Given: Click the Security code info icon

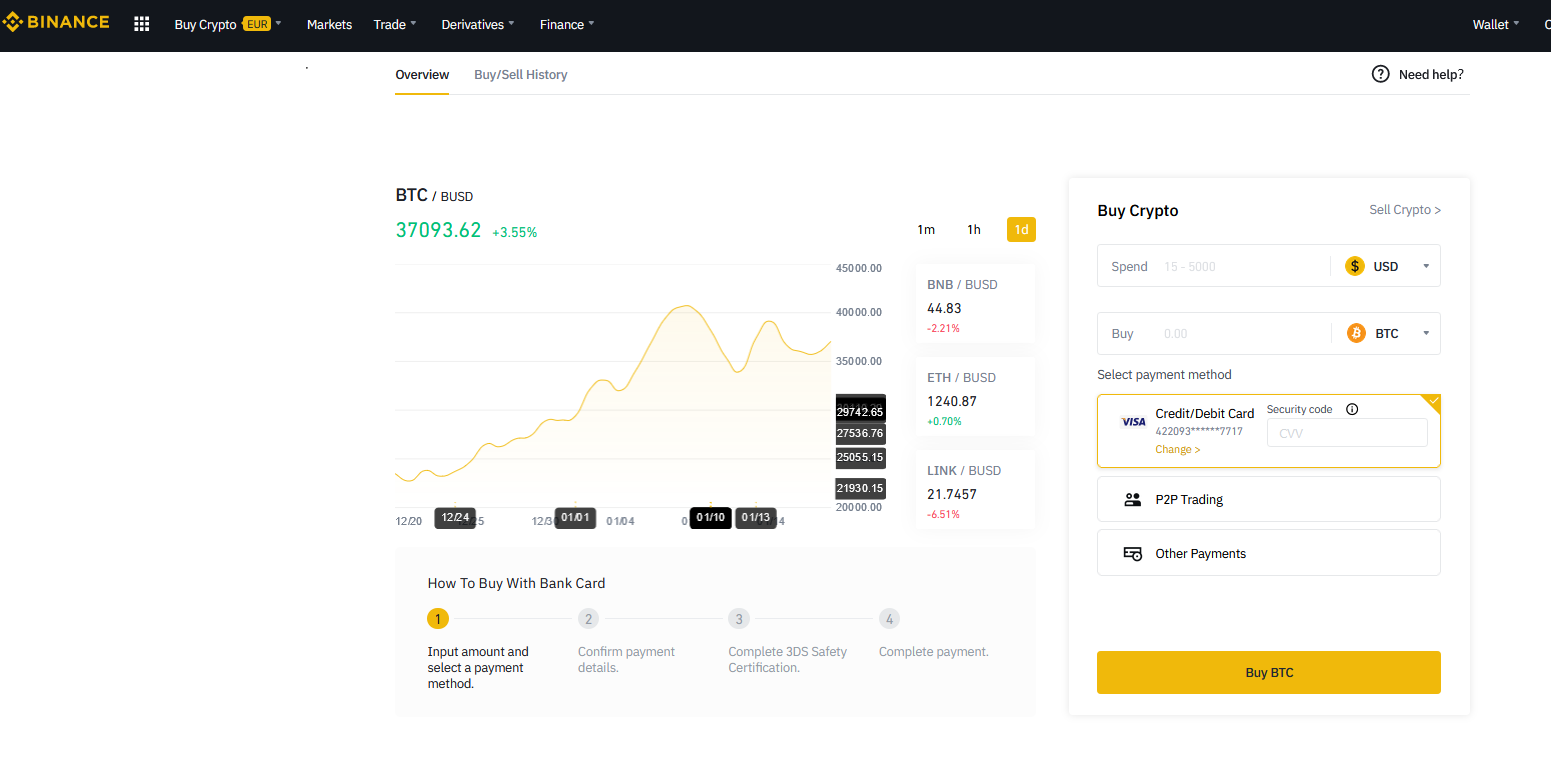Looking at the screenshot, I should click(1351, 409).
